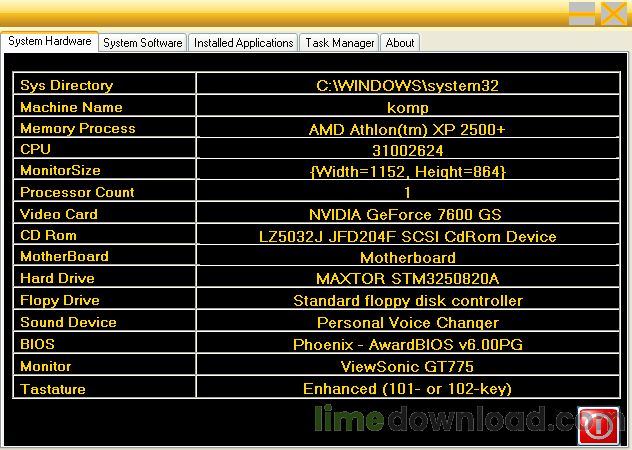
Task: Select ViewSonic GT775 value
Action: [x=407, y=365]
